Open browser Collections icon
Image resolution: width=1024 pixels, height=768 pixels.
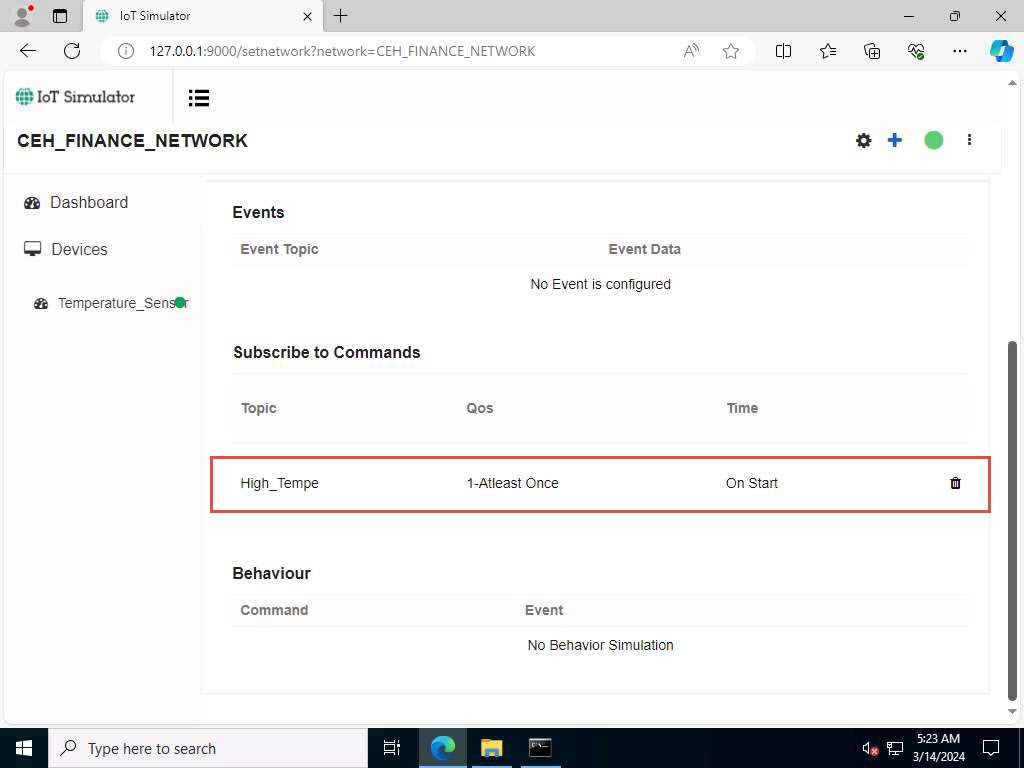872,51
